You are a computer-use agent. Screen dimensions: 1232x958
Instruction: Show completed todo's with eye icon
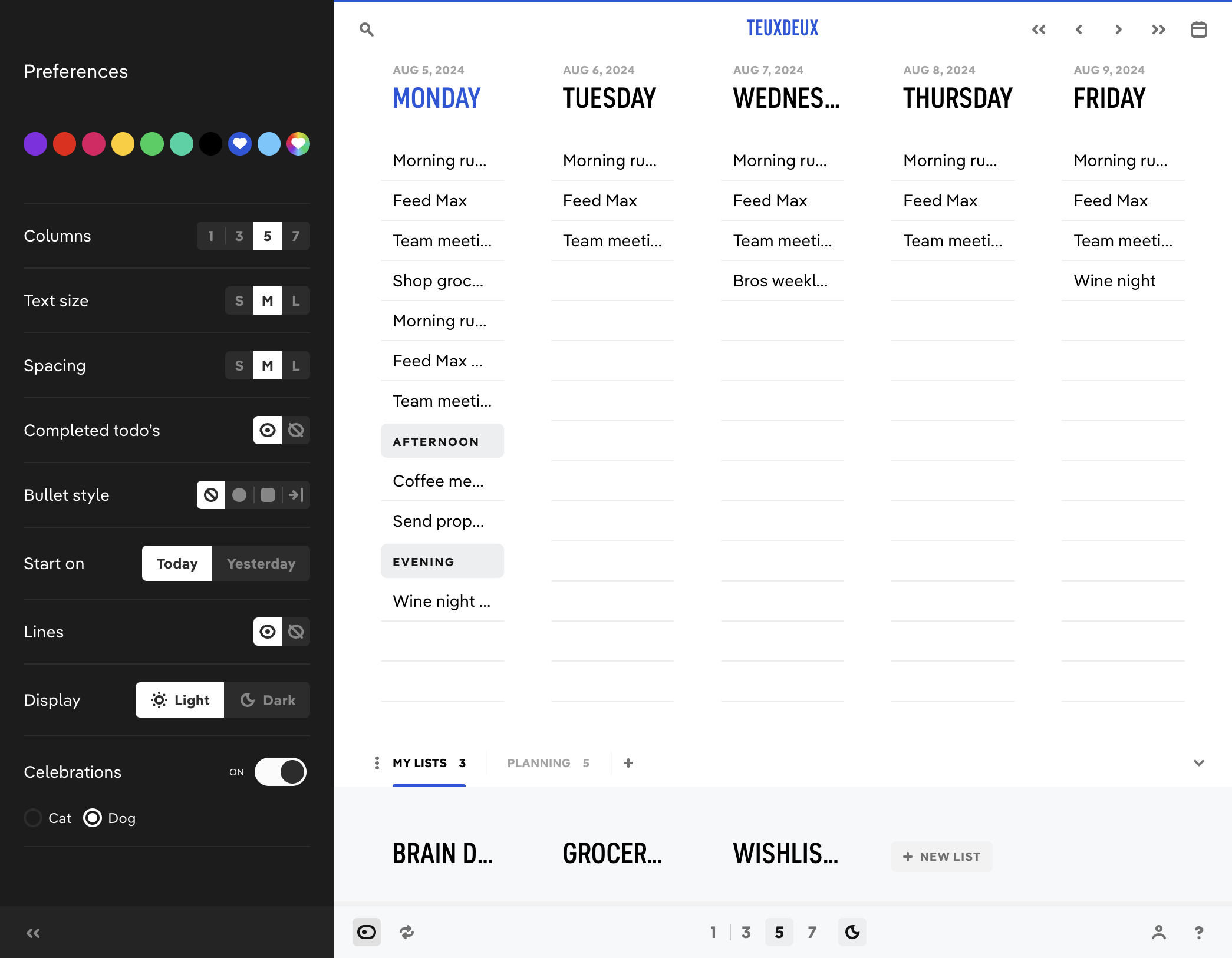268,430
